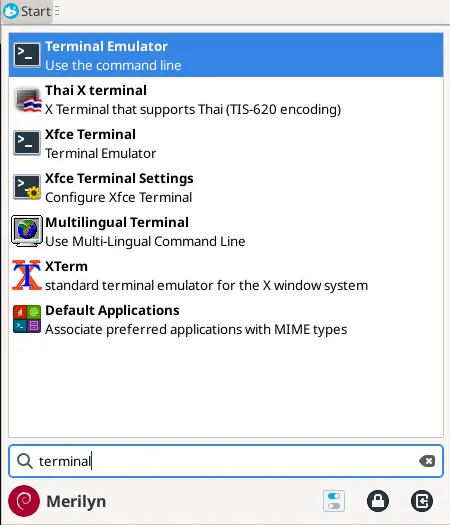Click the search magnifier icon
The image size is (450, 525).
coord(24,461)
